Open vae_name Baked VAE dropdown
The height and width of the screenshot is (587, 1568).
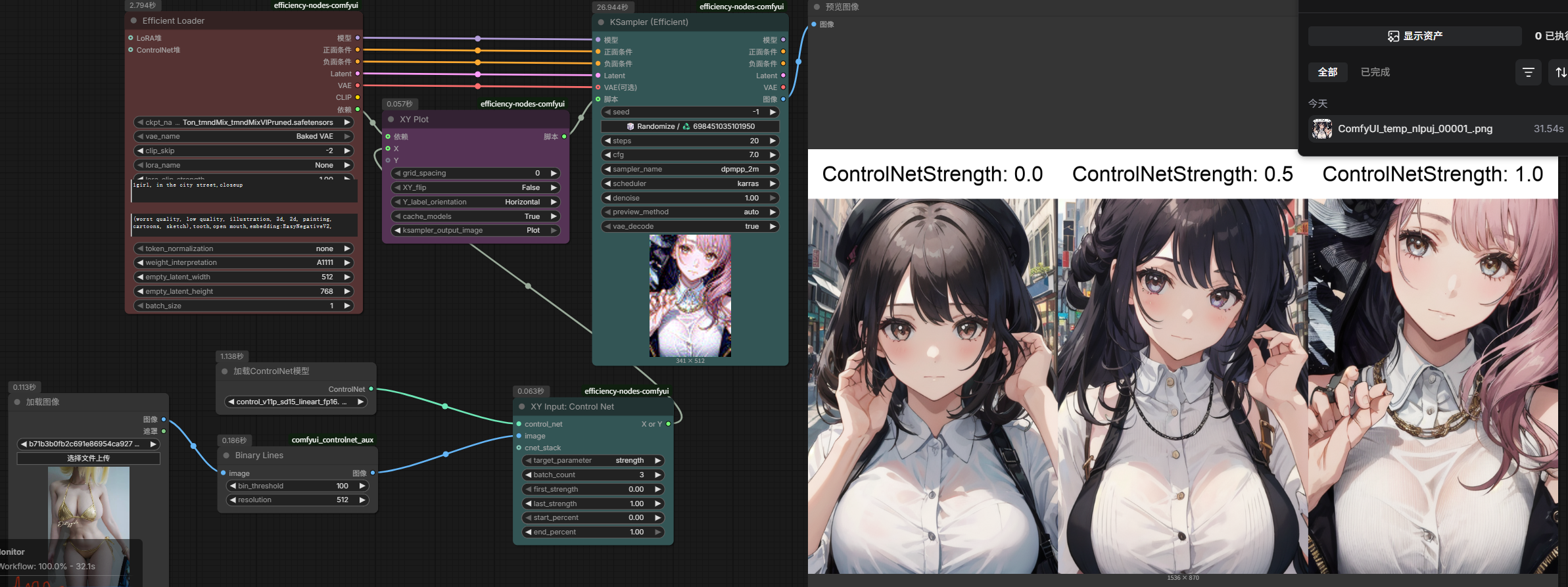pyautogui.click(x=244, y=137)
